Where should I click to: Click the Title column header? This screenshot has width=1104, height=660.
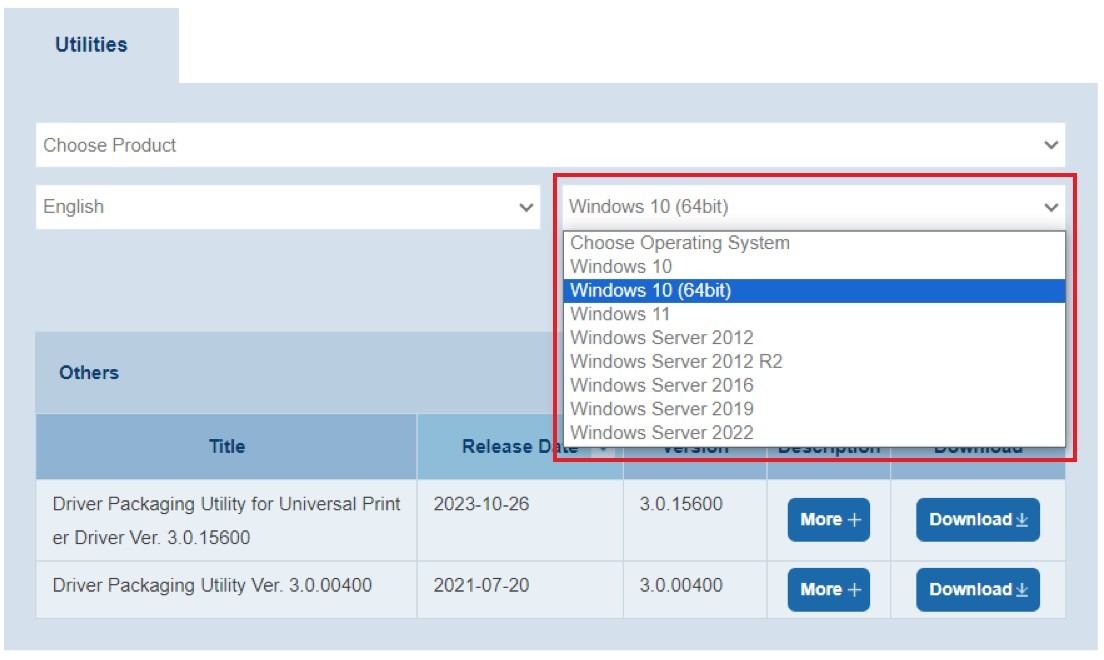(x=227, y=447)
